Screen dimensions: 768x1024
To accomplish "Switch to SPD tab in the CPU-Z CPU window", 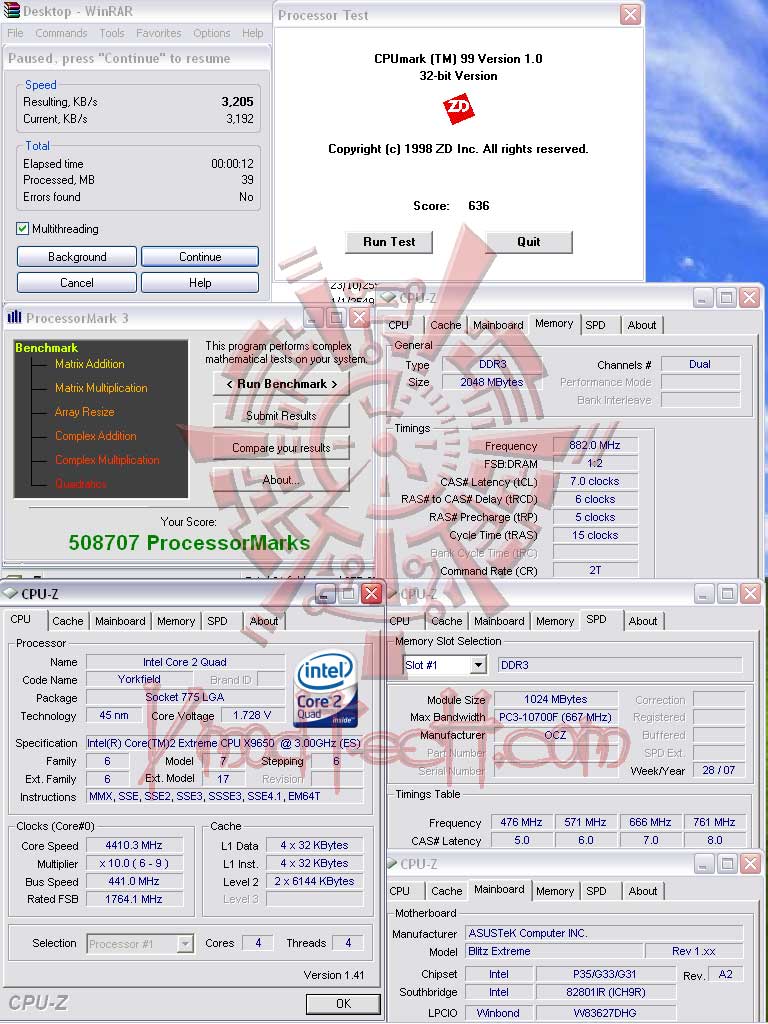I will (x=217, y=621).
